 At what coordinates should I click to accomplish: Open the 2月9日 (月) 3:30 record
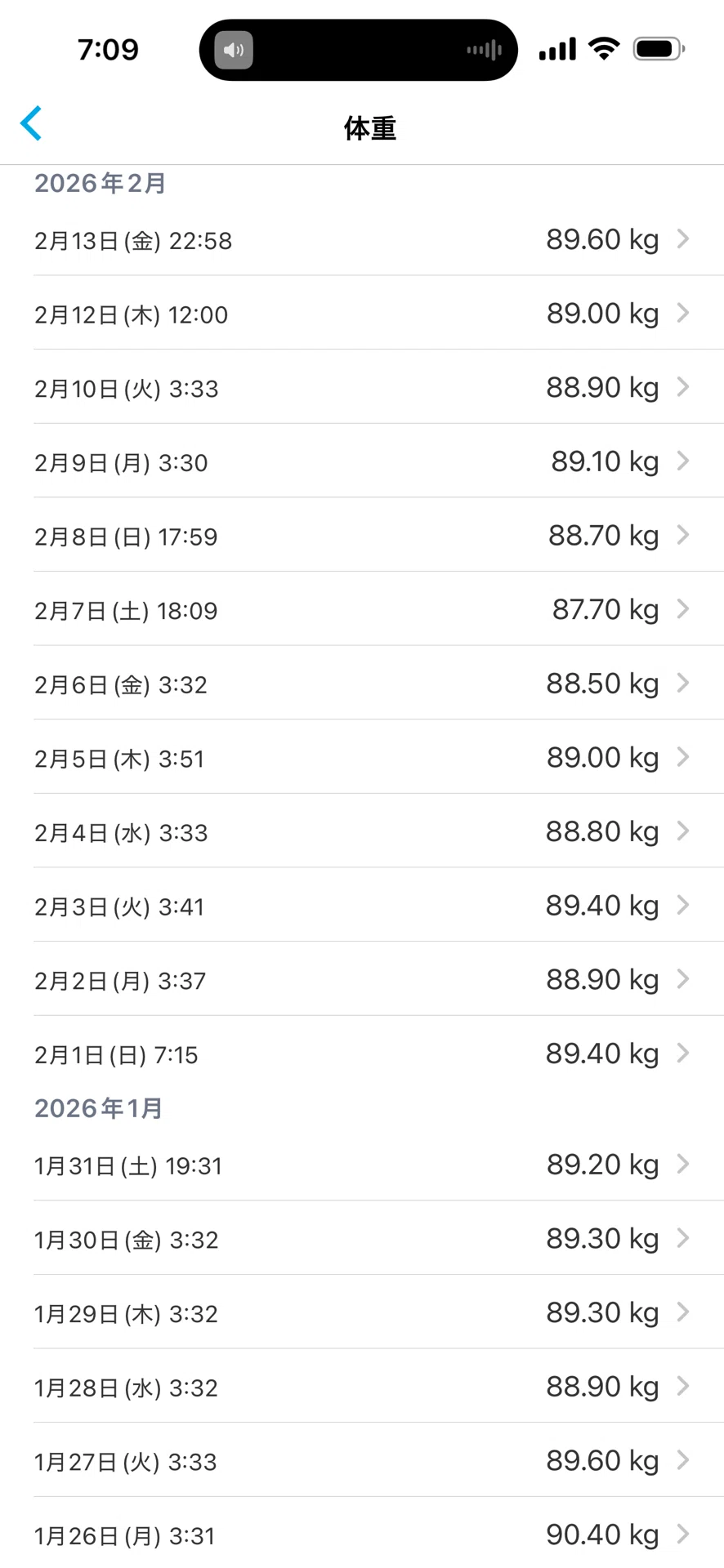tap(378, 461)
